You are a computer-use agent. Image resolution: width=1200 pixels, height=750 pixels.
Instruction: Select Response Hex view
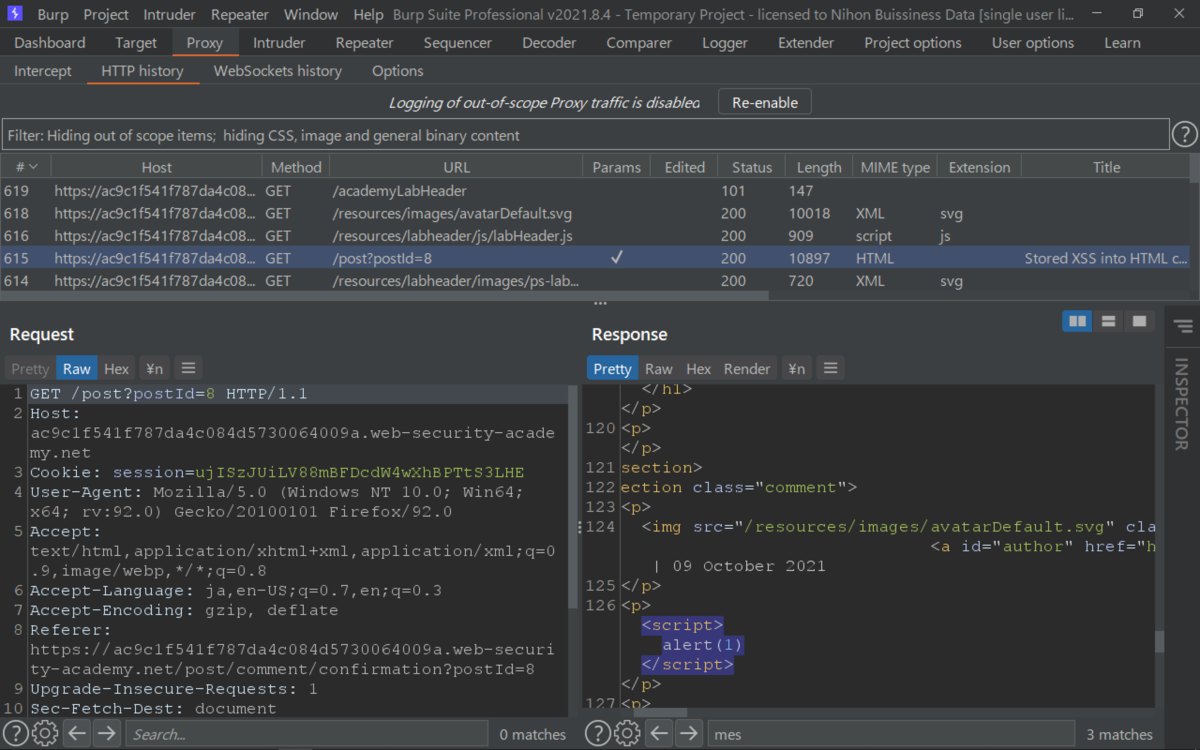pyautogui.click(x=699, y=368)
